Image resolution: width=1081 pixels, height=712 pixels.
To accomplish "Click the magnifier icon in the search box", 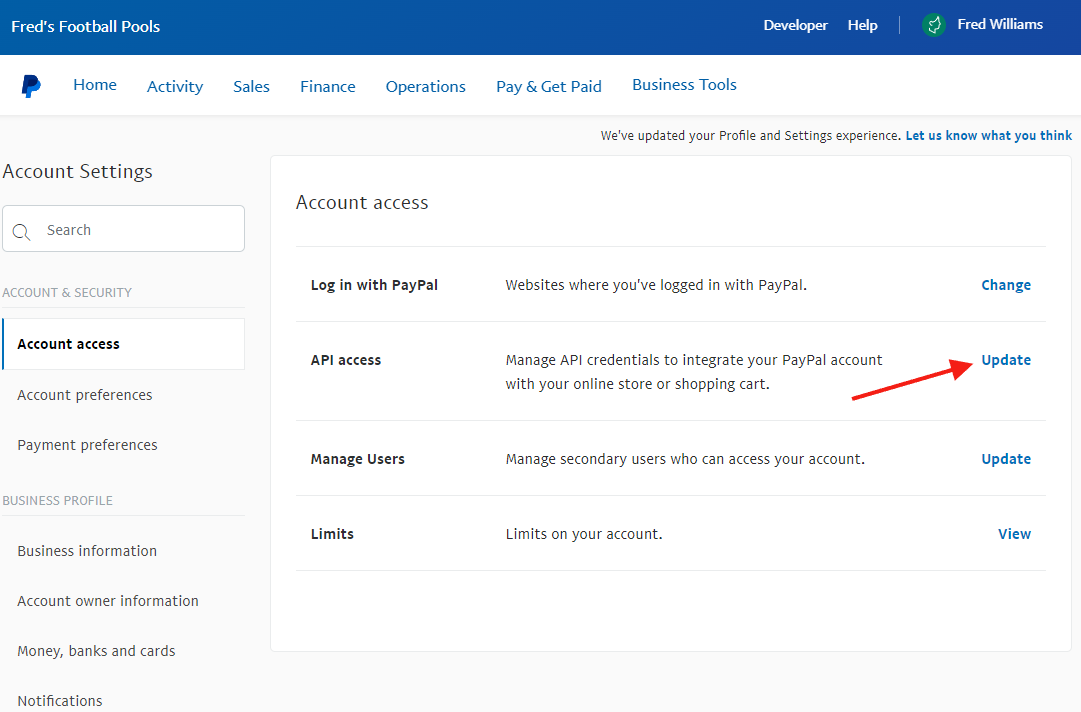I will point(21,232).
